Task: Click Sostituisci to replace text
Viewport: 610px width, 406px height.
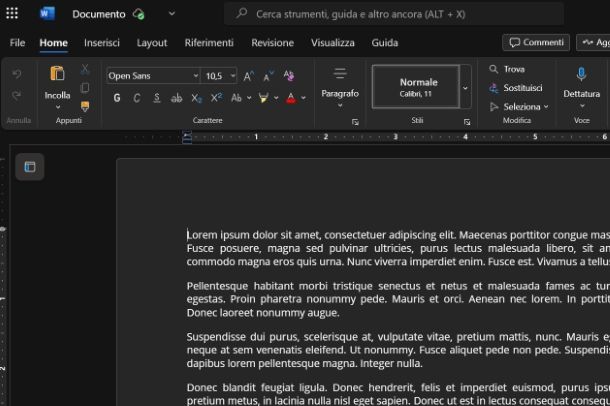Action: (516, 88)
